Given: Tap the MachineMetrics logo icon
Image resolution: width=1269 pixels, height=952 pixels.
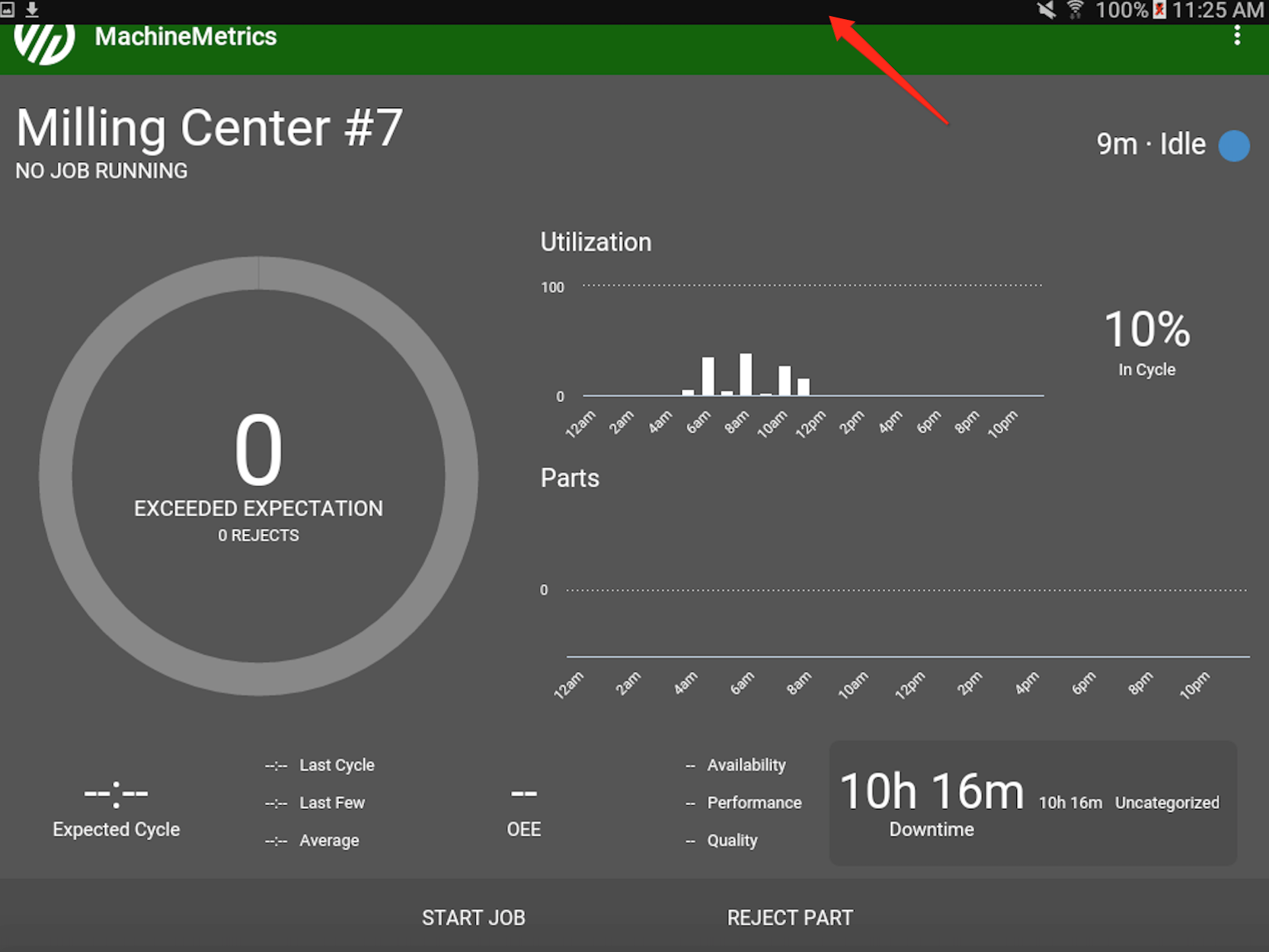Looking at the screenshot, I should coord(45,43).
